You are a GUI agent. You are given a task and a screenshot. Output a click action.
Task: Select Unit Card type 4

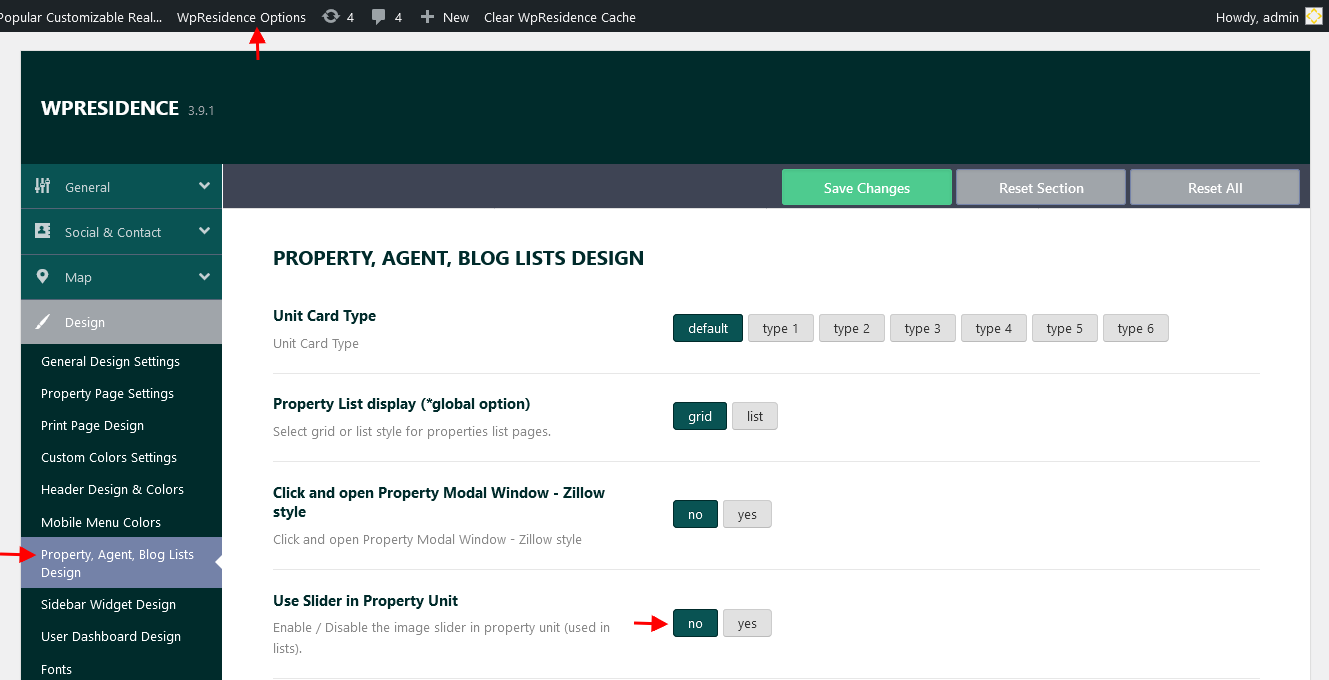coord(994,328)
